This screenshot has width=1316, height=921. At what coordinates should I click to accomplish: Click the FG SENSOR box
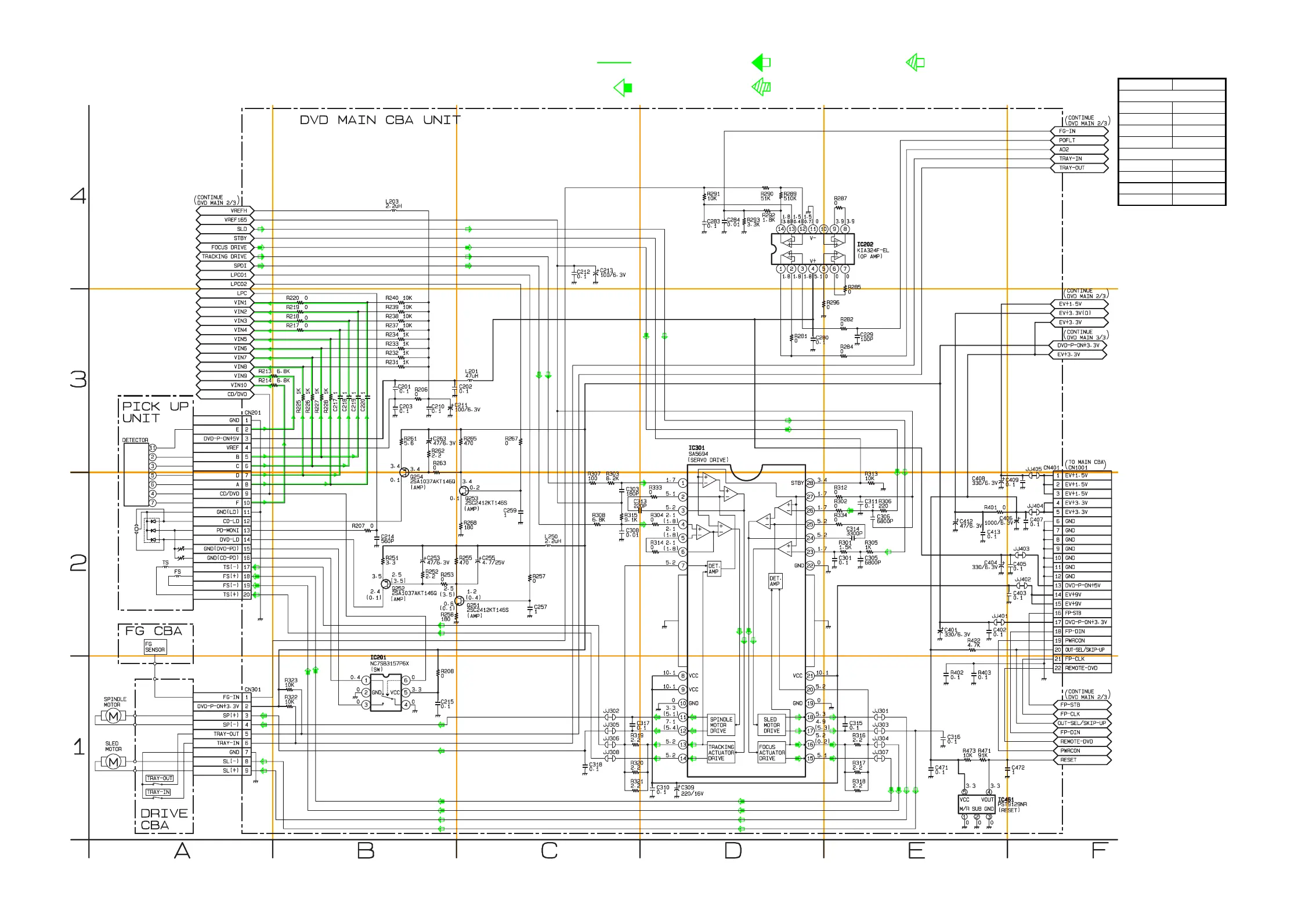(x=155, y=647)
